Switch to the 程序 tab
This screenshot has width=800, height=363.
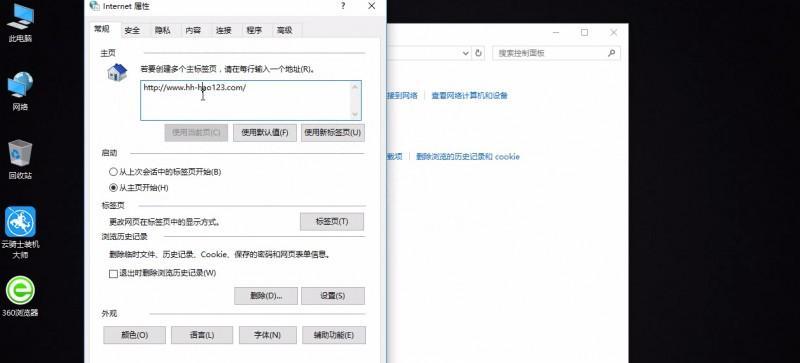[x=254, y=31]
